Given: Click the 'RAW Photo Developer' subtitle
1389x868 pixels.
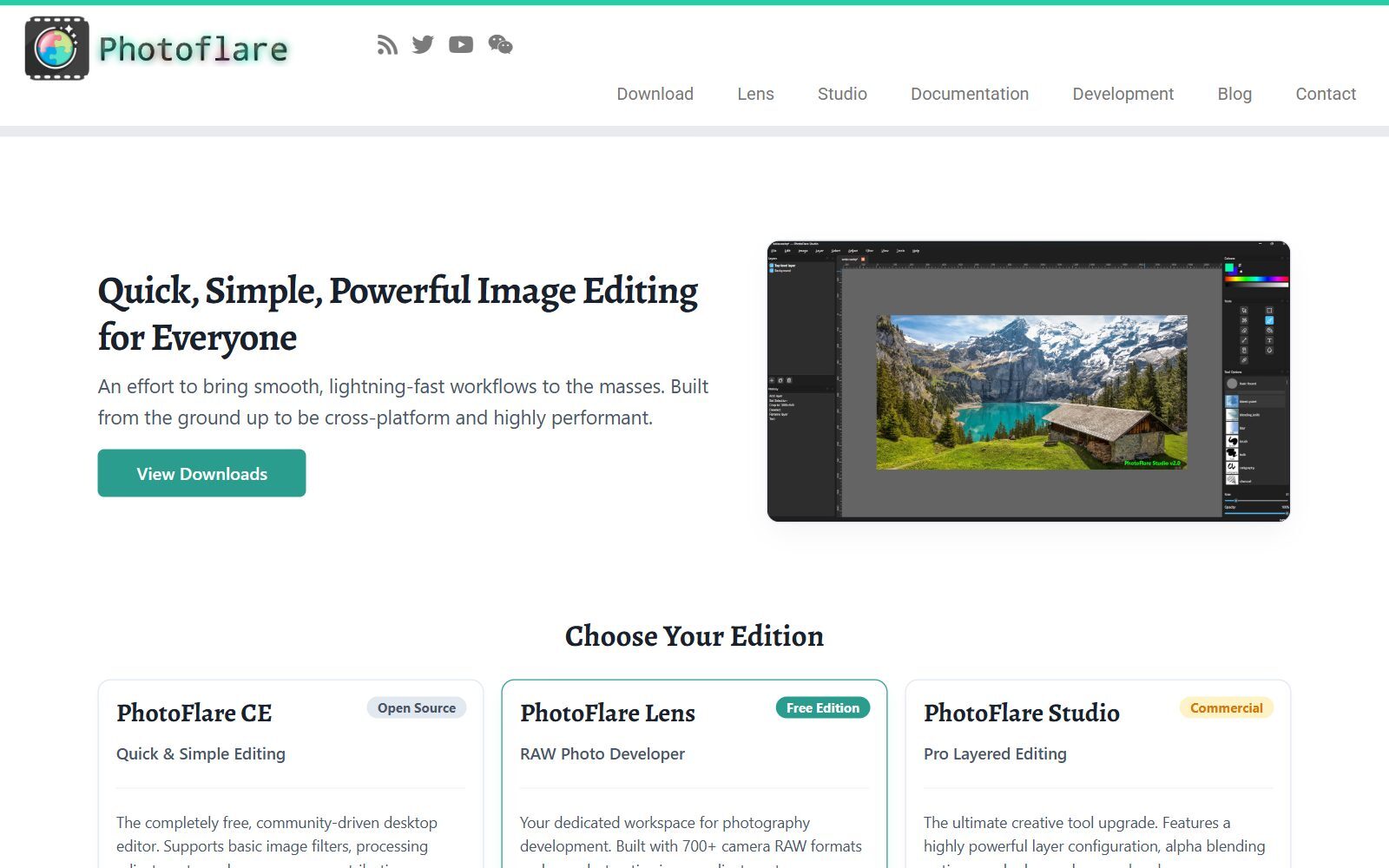Looking at the screenshot, I should (602, 753).
